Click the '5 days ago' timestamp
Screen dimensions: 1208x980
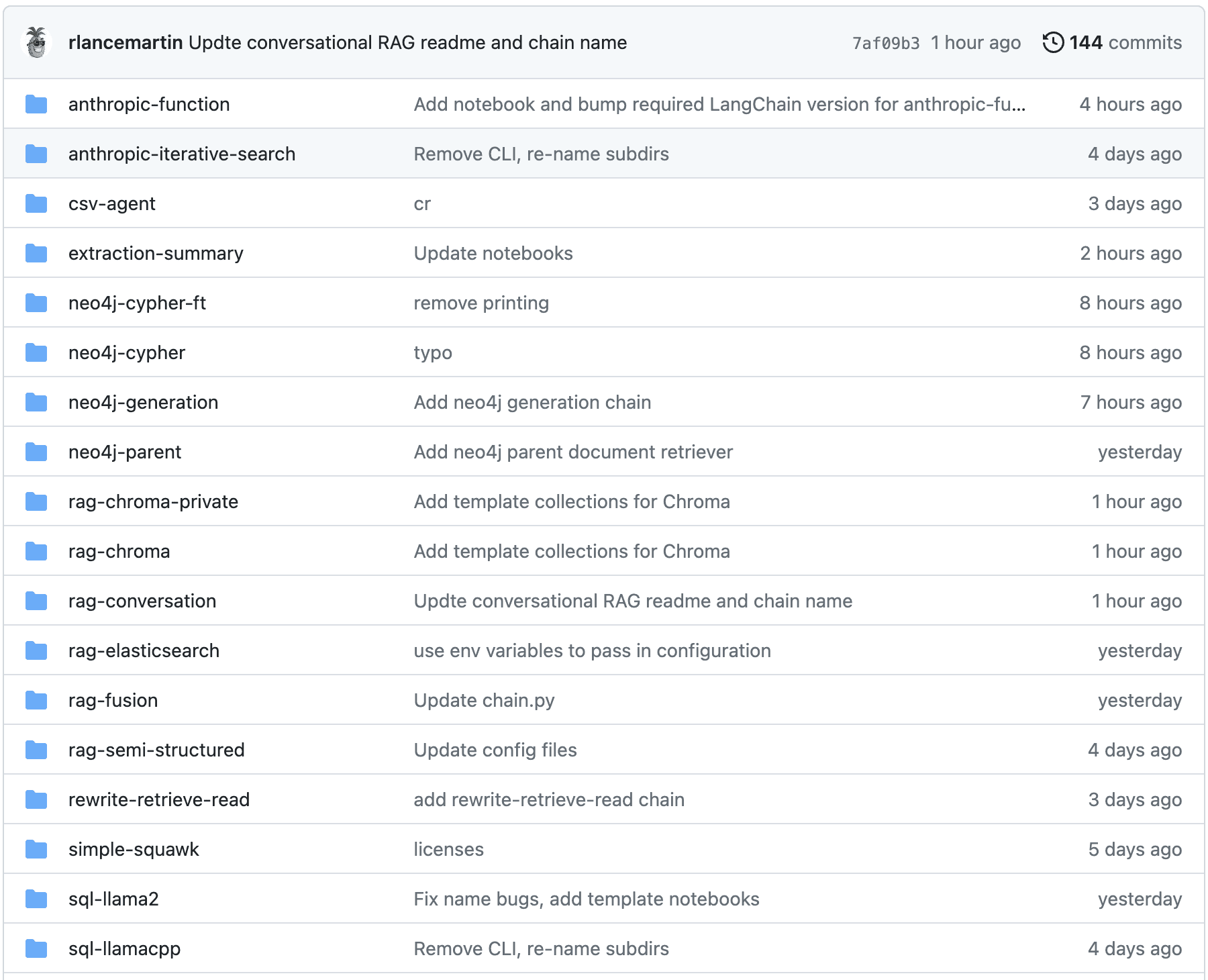click(x=1135, y=849)
